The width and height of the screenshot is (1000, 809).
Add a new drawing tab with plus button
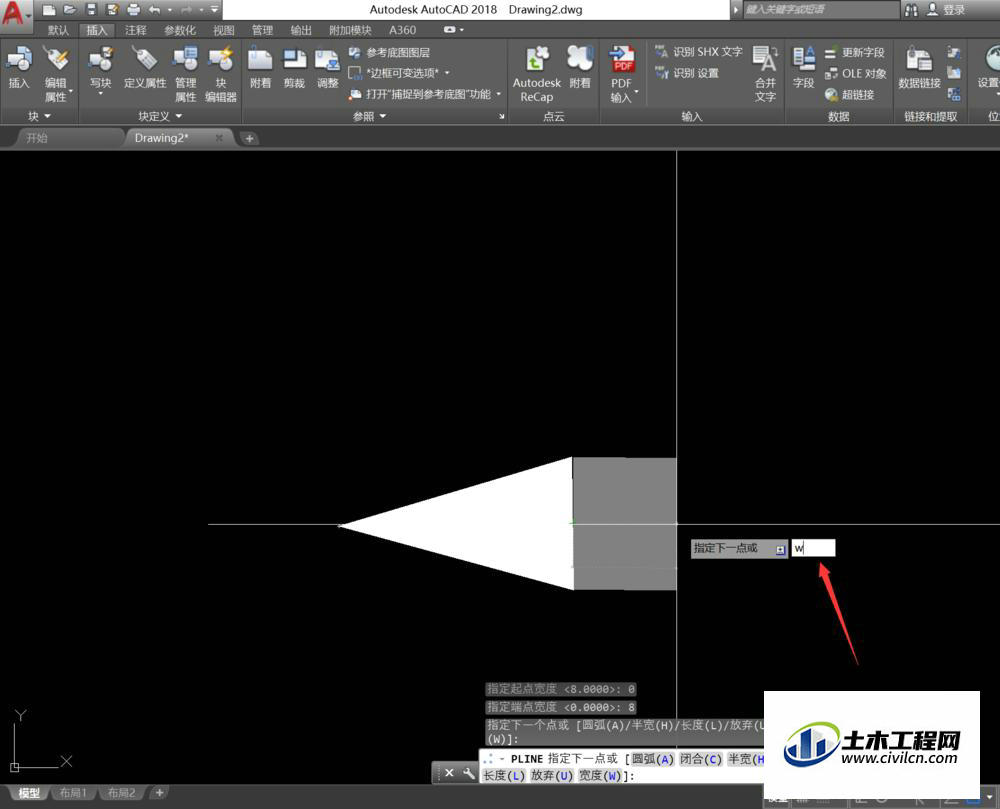point(249,138)
